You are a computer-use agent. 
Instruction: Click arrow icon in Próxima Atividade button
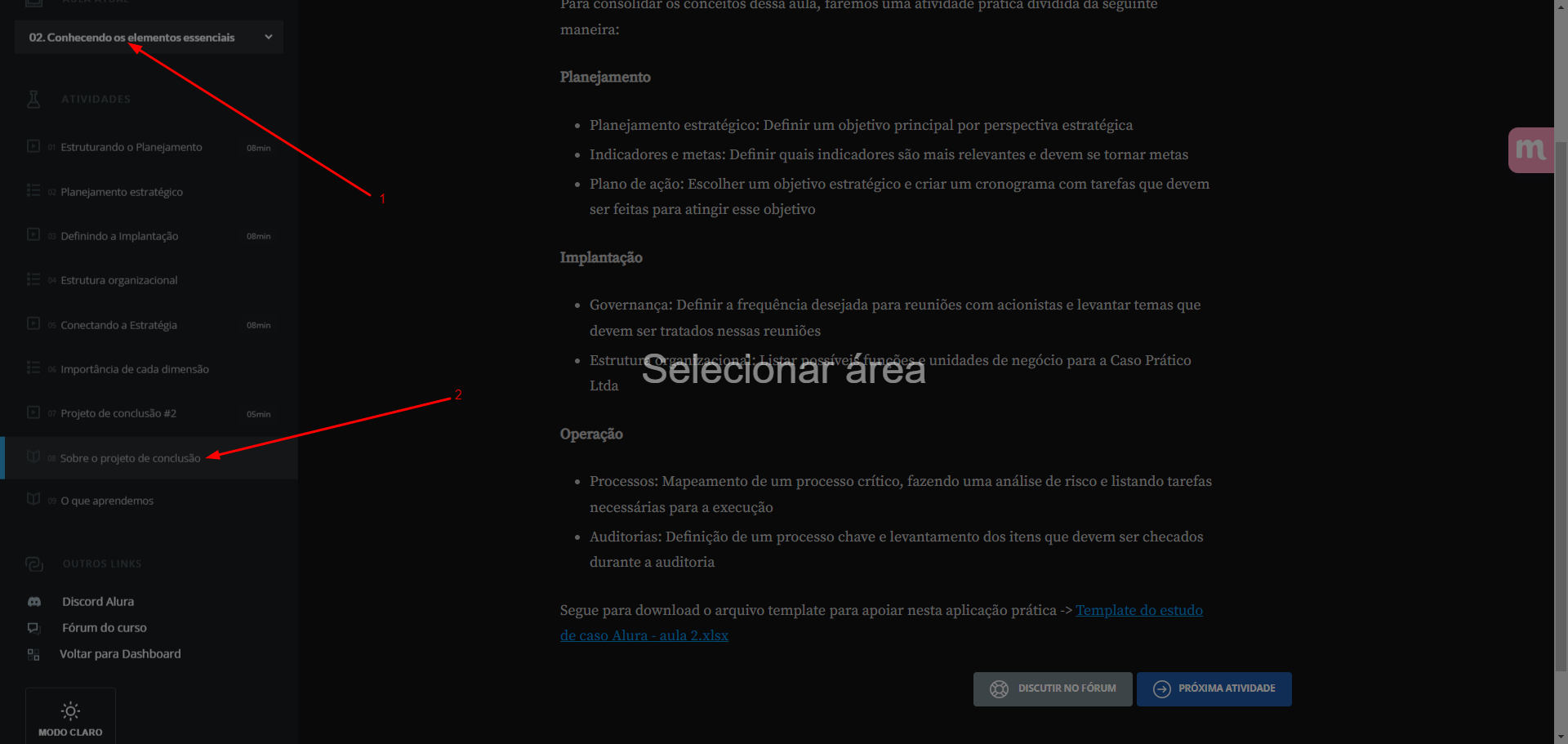point(1162,689)
